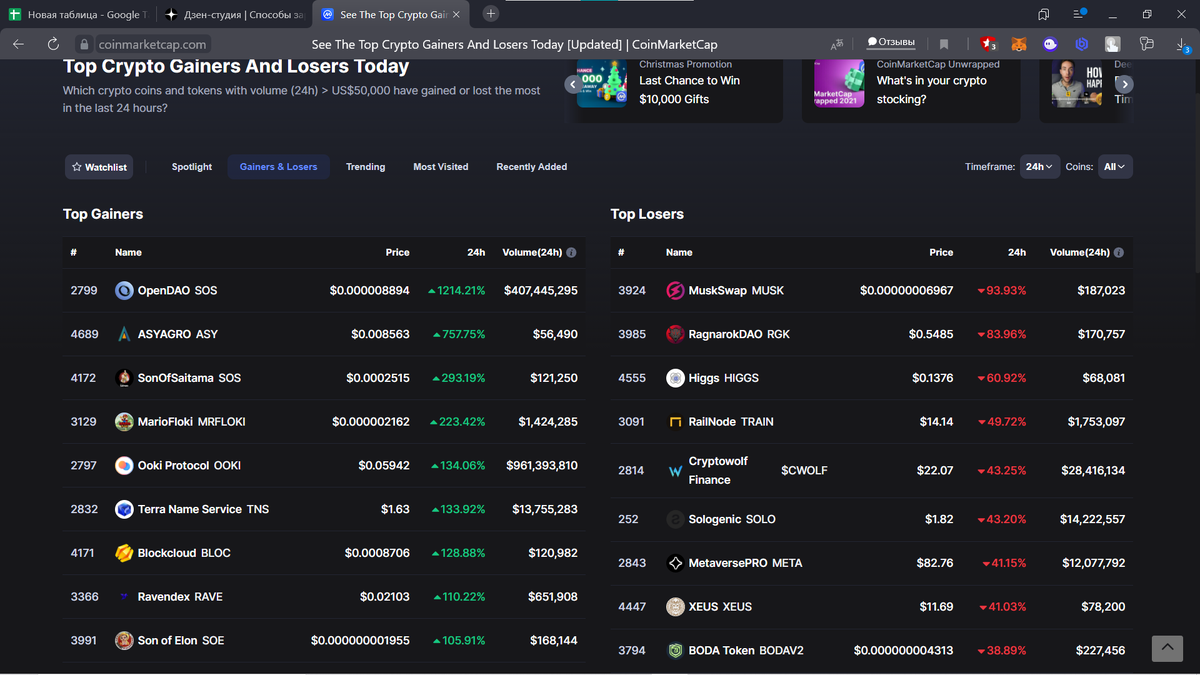Click the Ooki Protocol coin logo
1200x675 pixels.
[124, 466]
